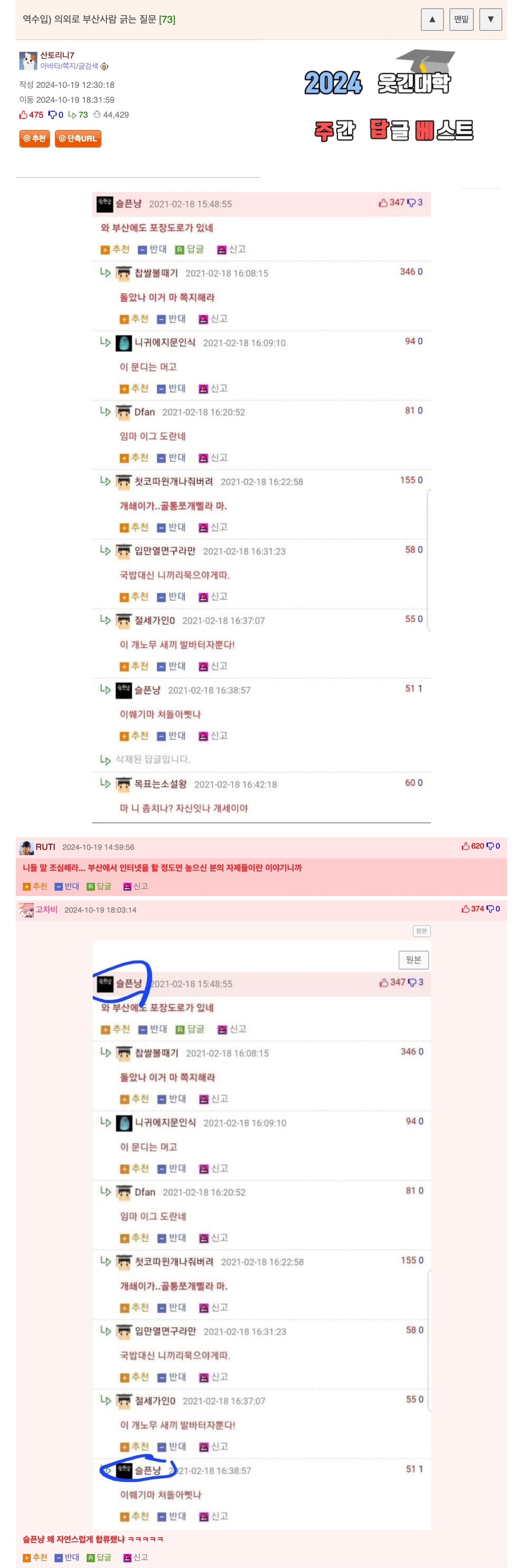Click the orange 추천 button under the post info
Viewport: 523px width, 1568px height.
[34, 139]
